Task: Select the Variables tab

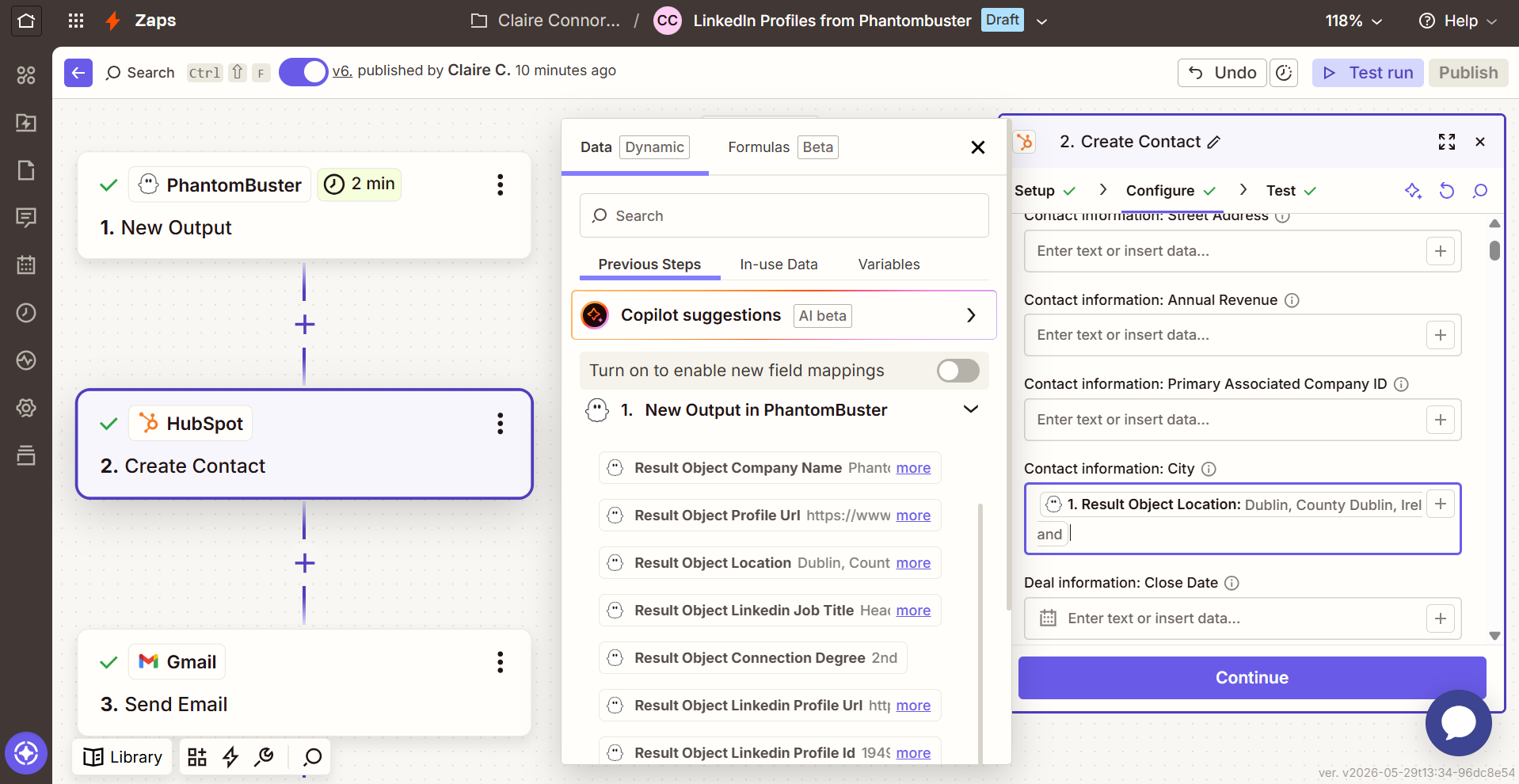Action: [889, 265]
